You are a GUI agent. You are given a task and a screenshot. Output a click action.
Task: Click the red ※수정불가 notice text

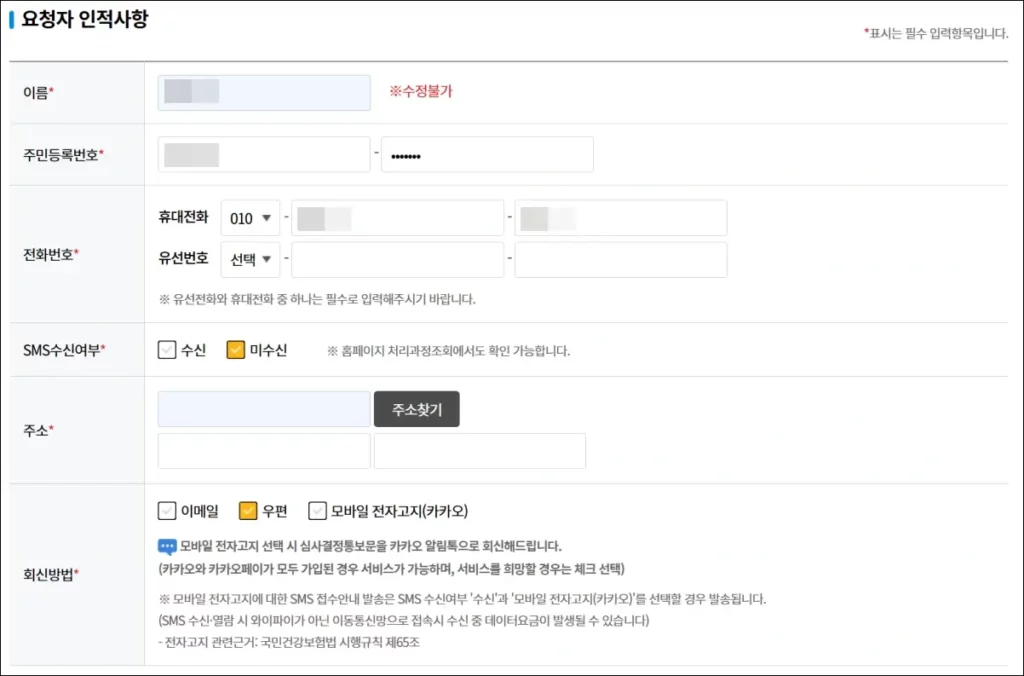point(421,91)
